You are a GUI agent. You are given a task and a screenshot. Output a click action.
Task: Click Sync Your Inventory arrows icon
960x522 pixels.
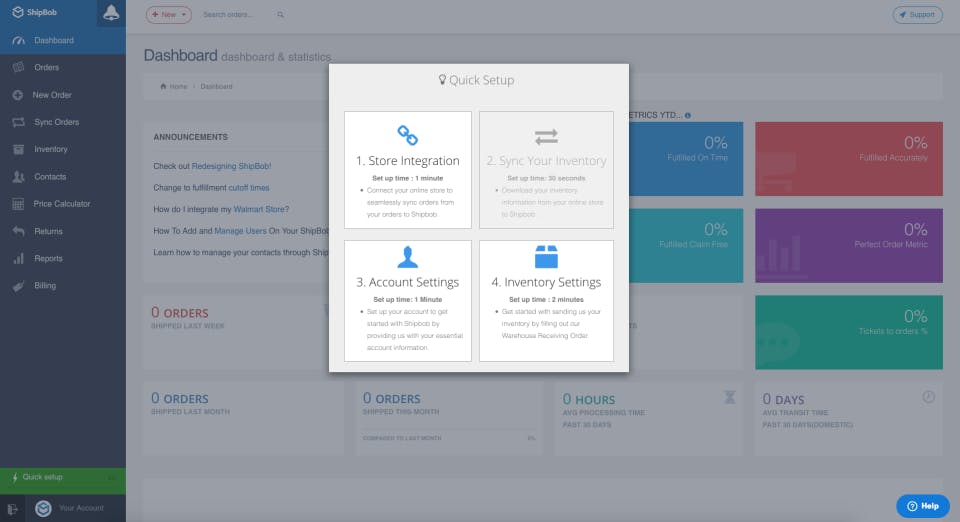click(x=546, y=136)
